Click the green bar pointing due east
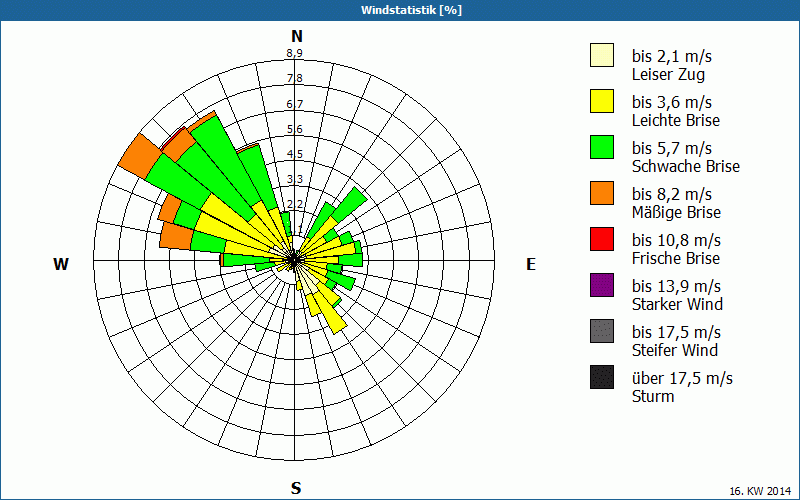Viewport: 800px width, 500px height. coord(351,260)
